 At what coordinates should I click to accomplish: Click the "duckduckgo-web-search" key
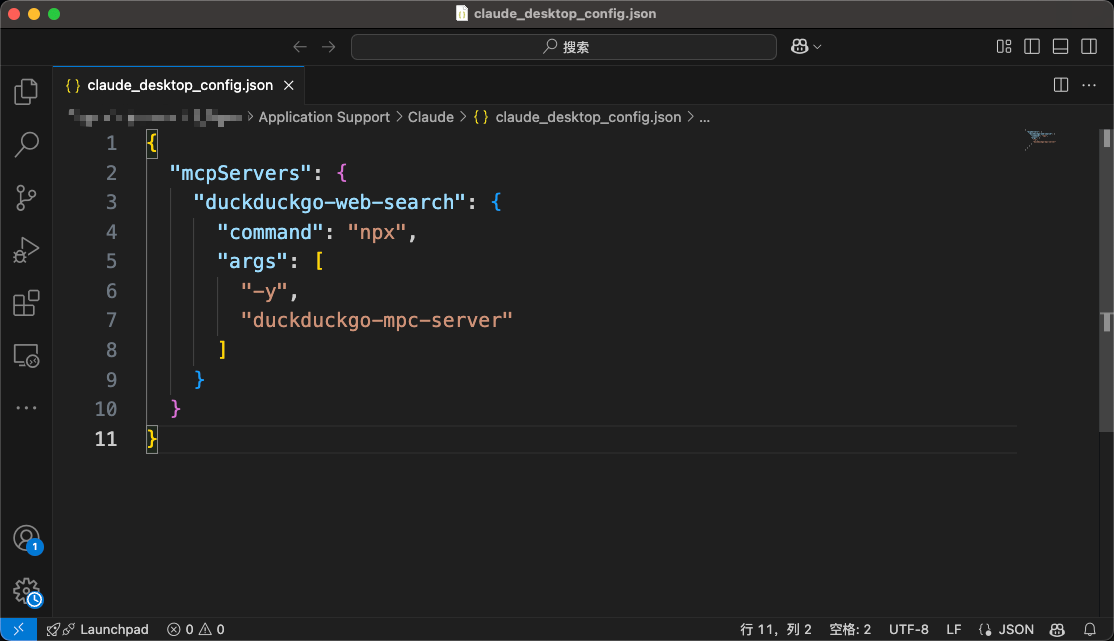330,203
